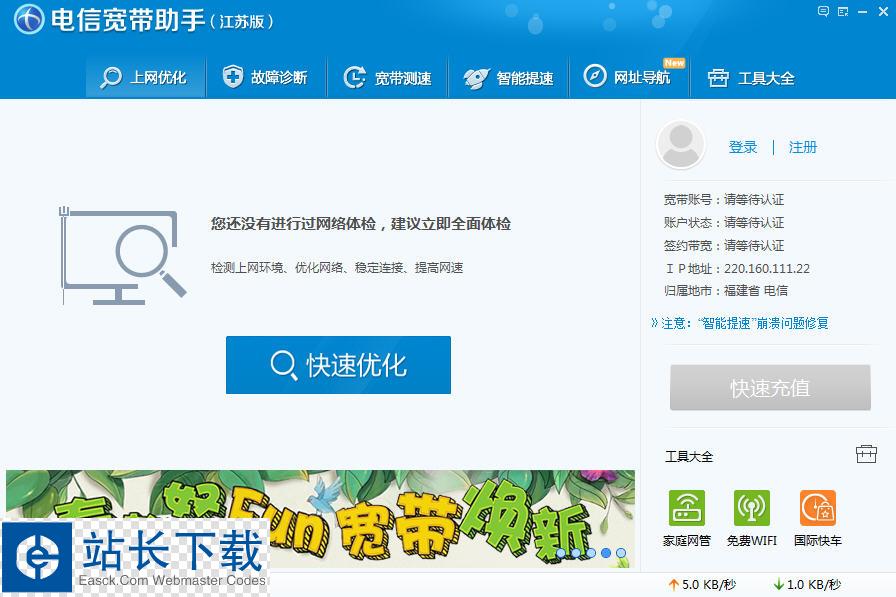Click the download speed 1.0 KB/秒 indicator
Viewport: 896px width, 597px height.
pos(807,584)
